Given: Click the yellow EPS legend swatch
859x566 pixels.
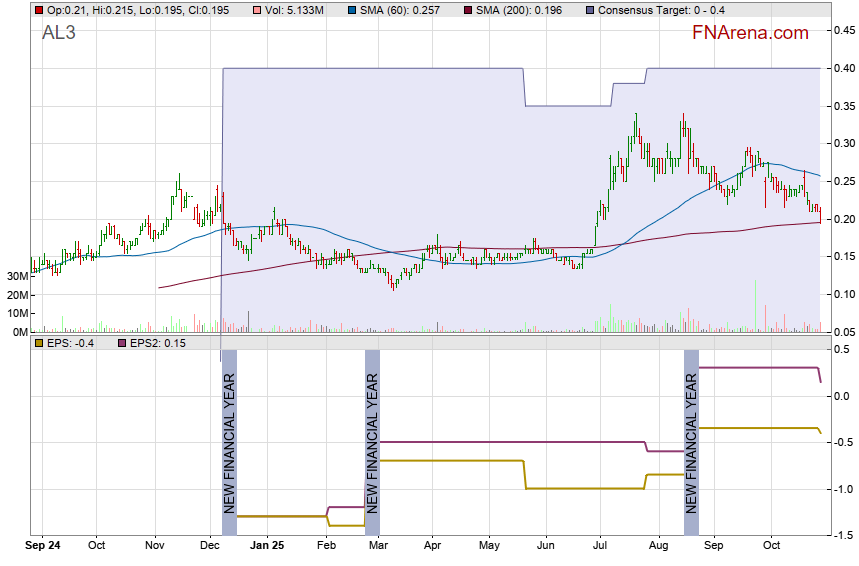Looking at the screenshot, I should click(x=38, y=343).
